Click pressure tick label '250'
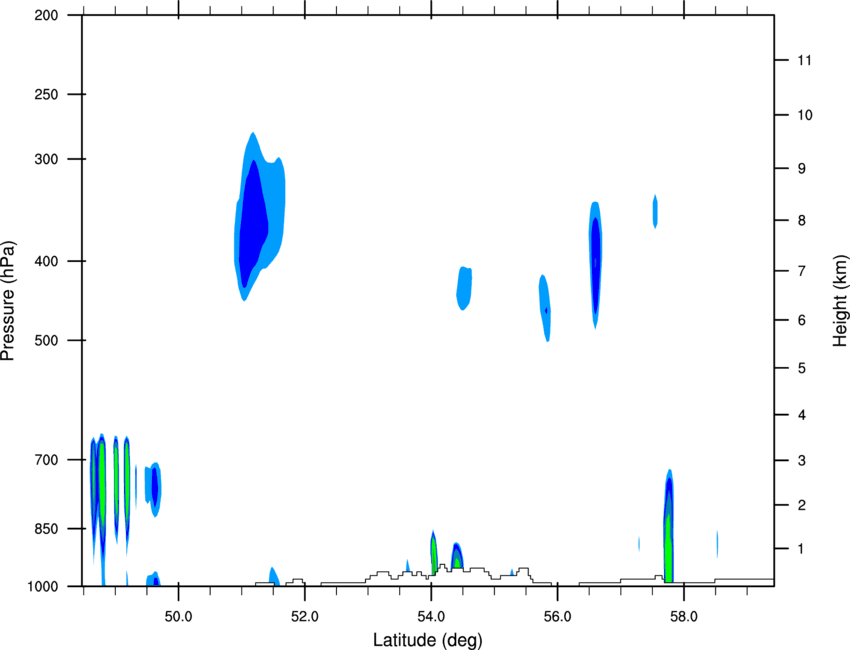This screenshot has width=850, height=650. pos(46,94)
